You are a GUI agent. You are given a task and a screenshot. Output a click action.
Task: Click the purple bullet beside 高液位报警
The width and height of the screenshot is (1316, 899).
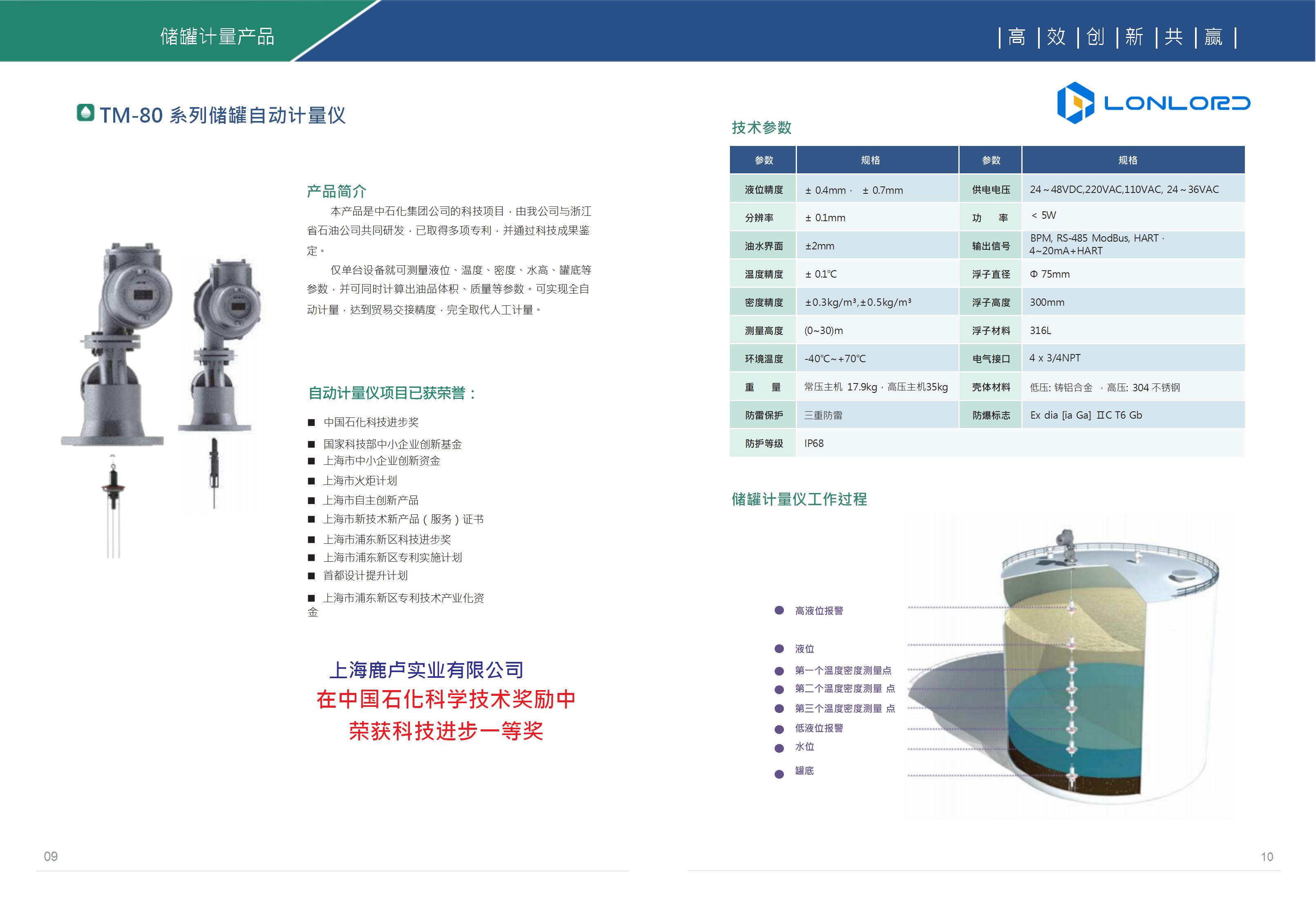779,610
